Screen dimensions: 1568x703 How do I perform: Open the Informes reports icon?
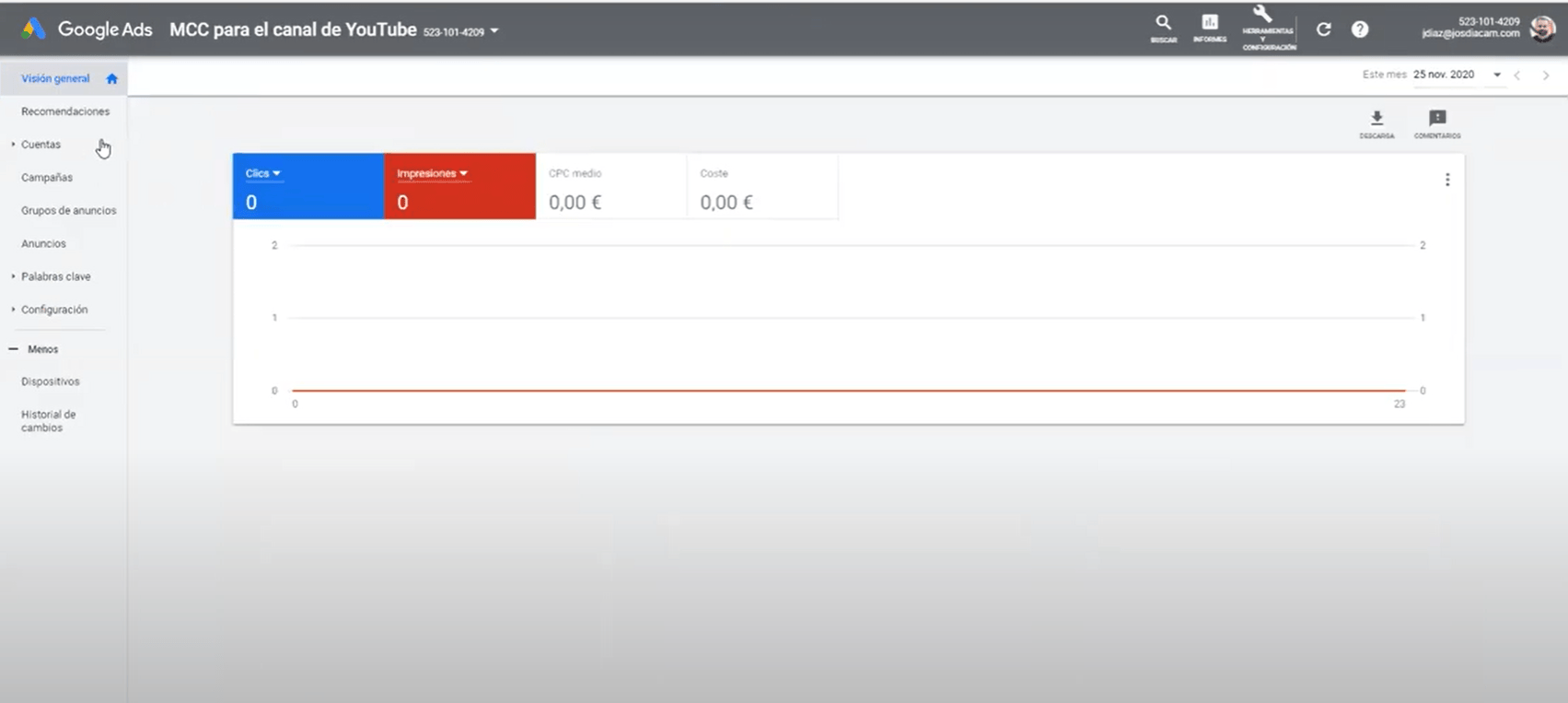[1210, 24]
